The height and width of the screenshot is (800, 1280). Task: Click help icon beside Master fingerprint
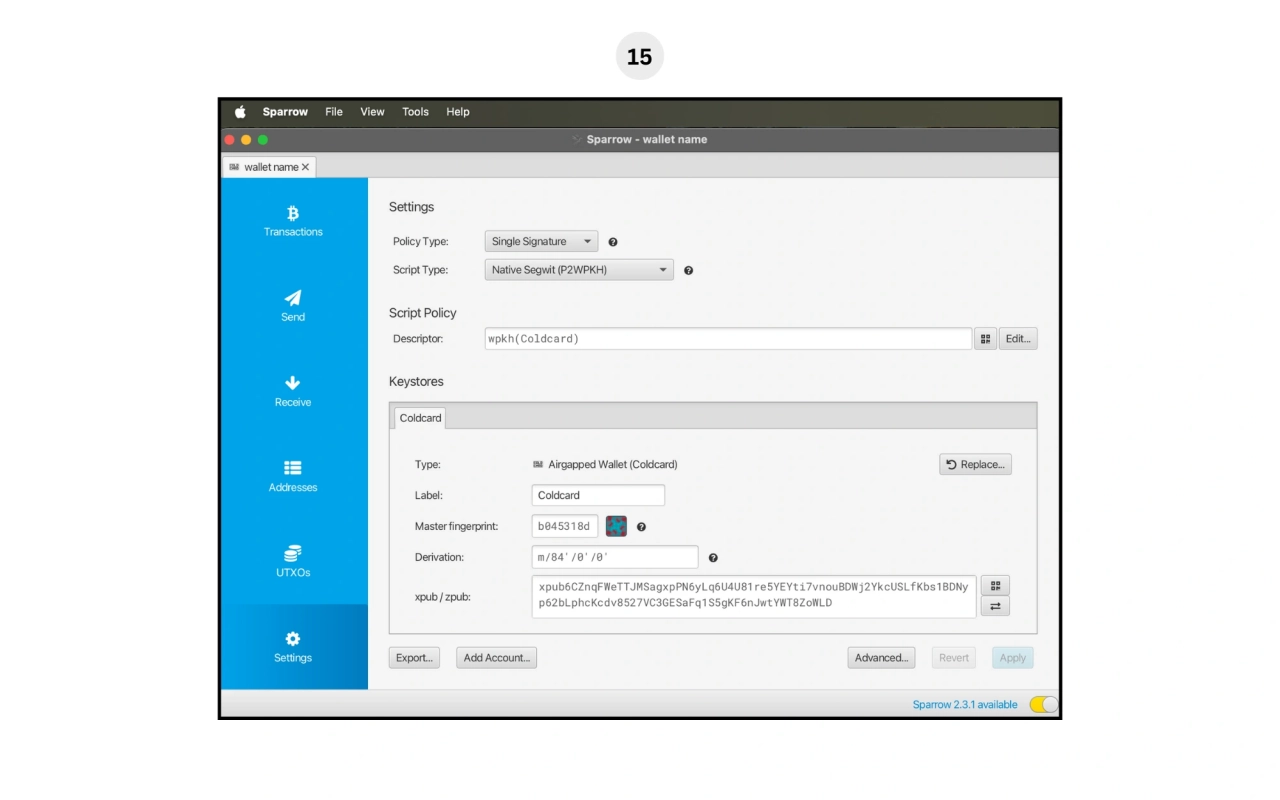641,527
